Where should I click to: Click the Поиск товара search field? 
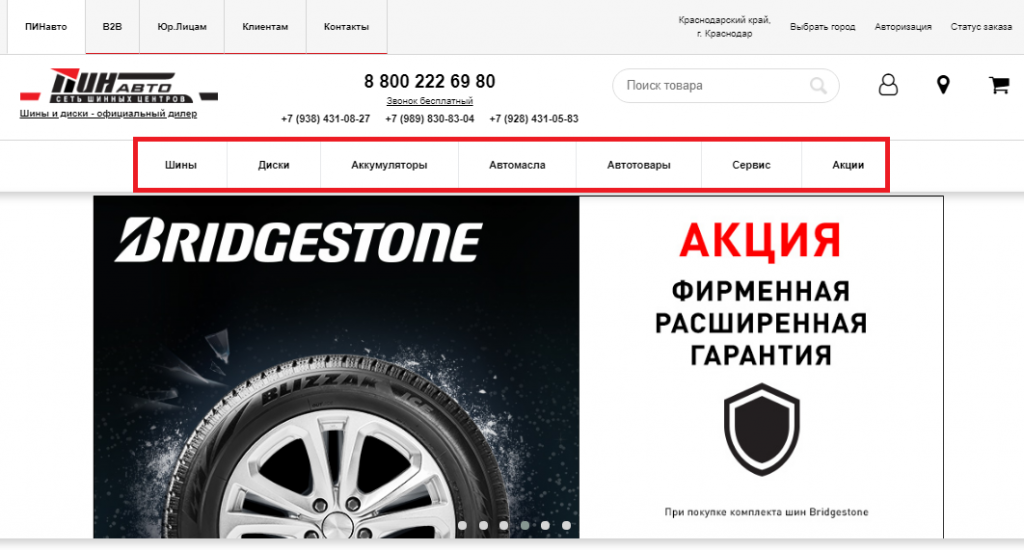726,86
